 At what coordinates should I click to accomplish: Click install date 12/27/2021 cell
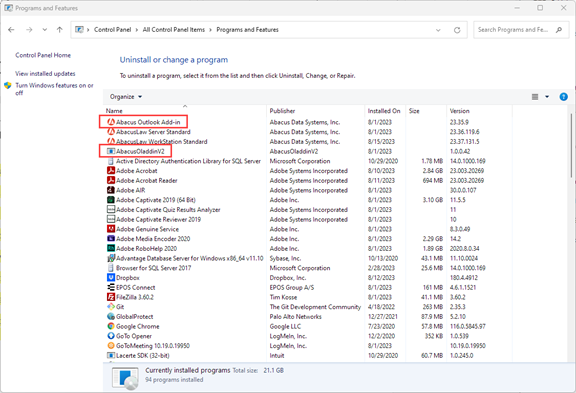(x=382, y=317)
